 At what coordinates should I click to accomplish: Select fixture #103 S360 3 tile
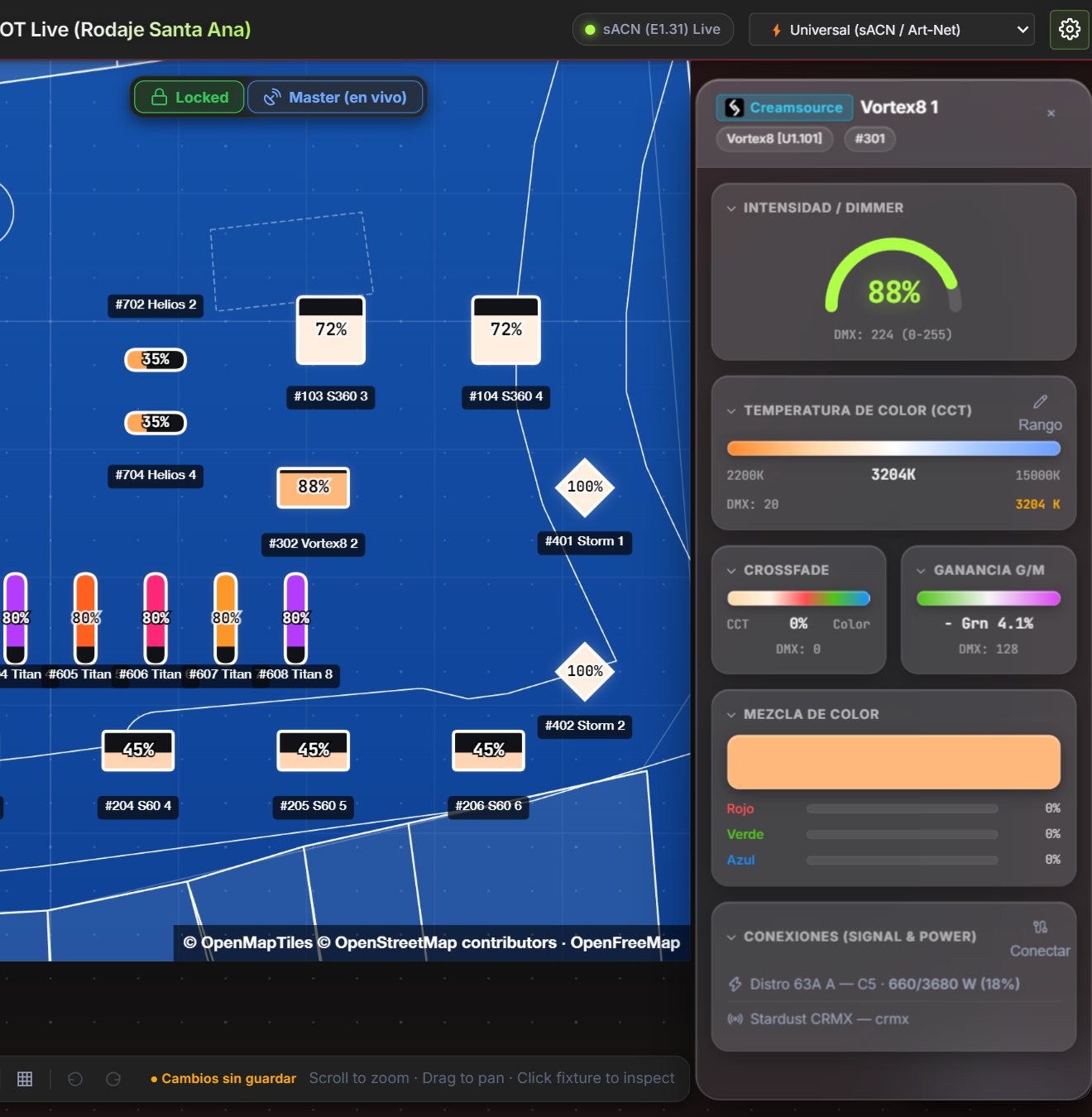331,330
